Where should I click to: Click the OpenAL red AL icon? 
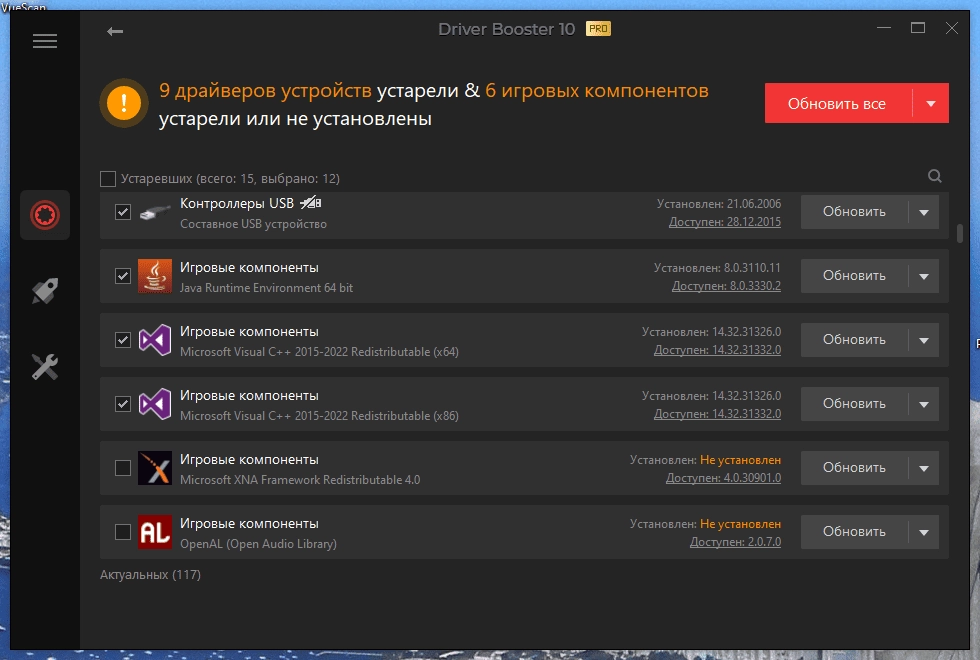(x=154, y=532)
